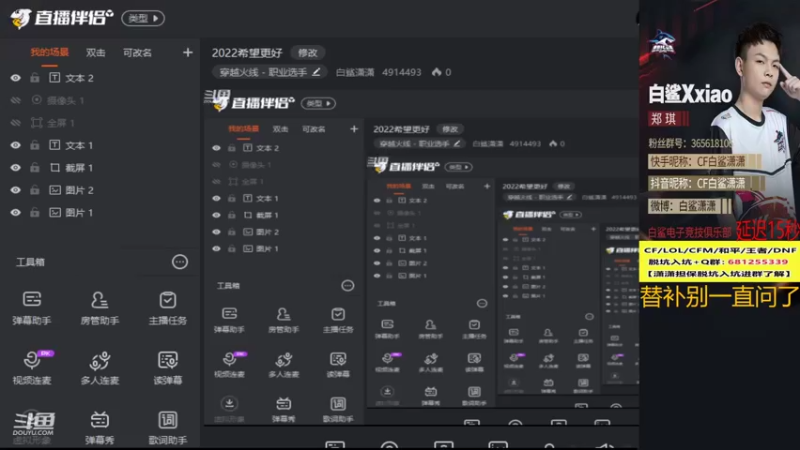Open the 歌词助手 tool
The image size is (800, 450).
167,428
